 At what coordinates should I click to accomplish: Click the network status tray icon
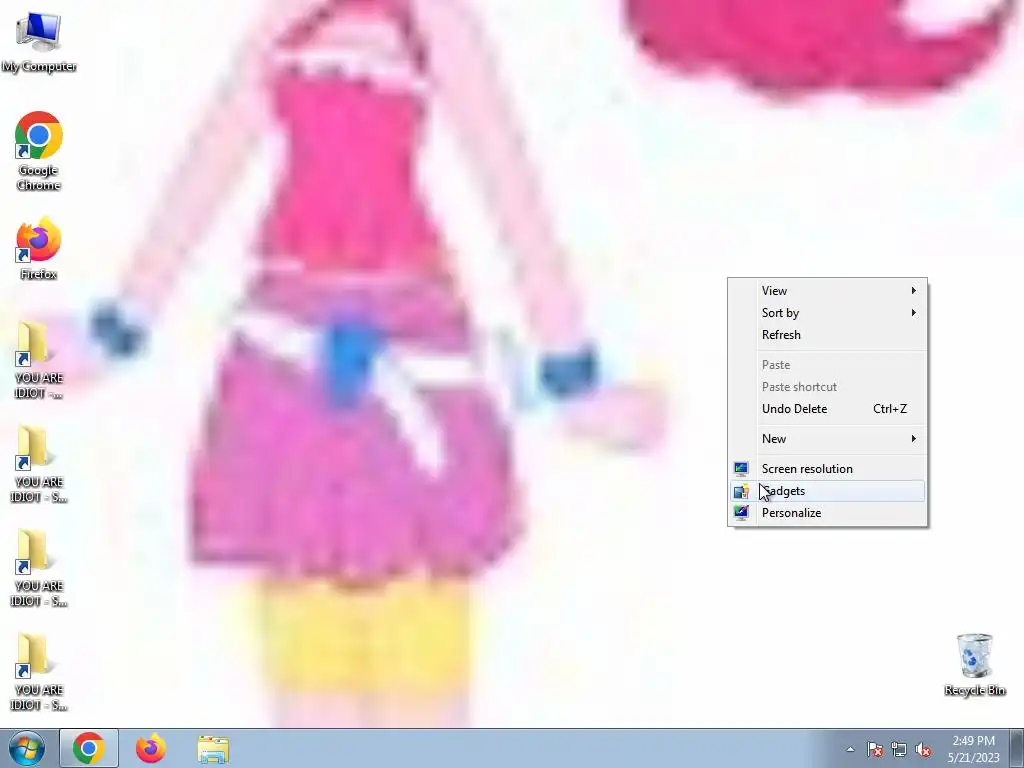pyautogui.click(x=899, y=750)
